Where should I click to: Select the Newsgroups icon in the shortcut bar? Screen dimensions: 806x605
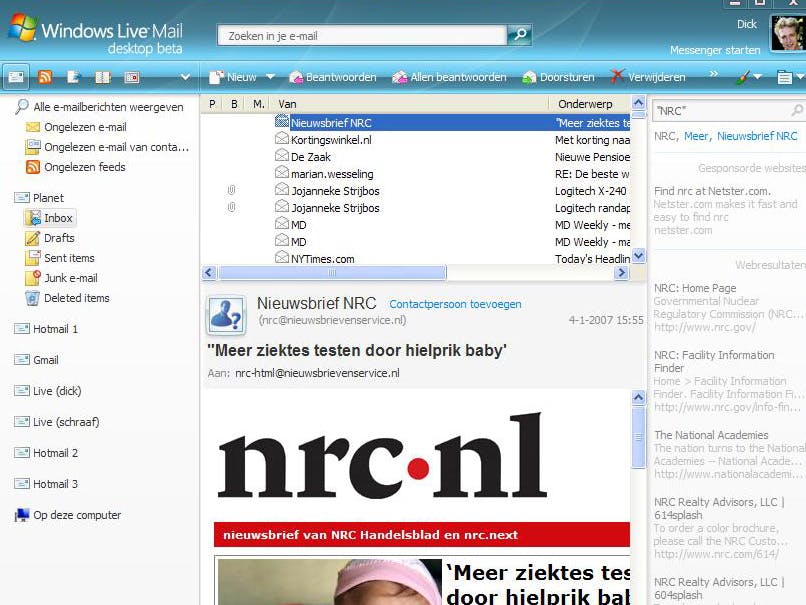coord(131,76)
